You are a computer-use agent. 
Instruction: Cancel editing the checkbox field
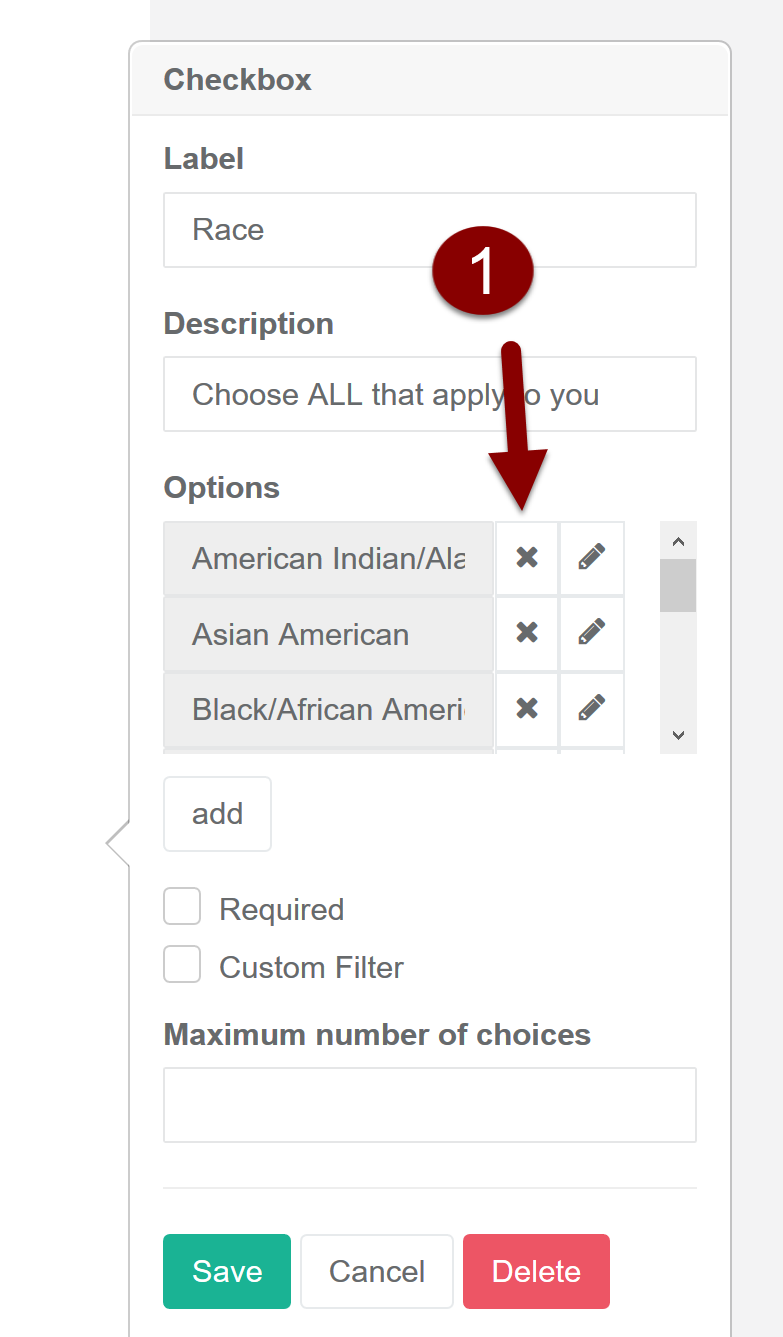click(x=377, y=1271)
